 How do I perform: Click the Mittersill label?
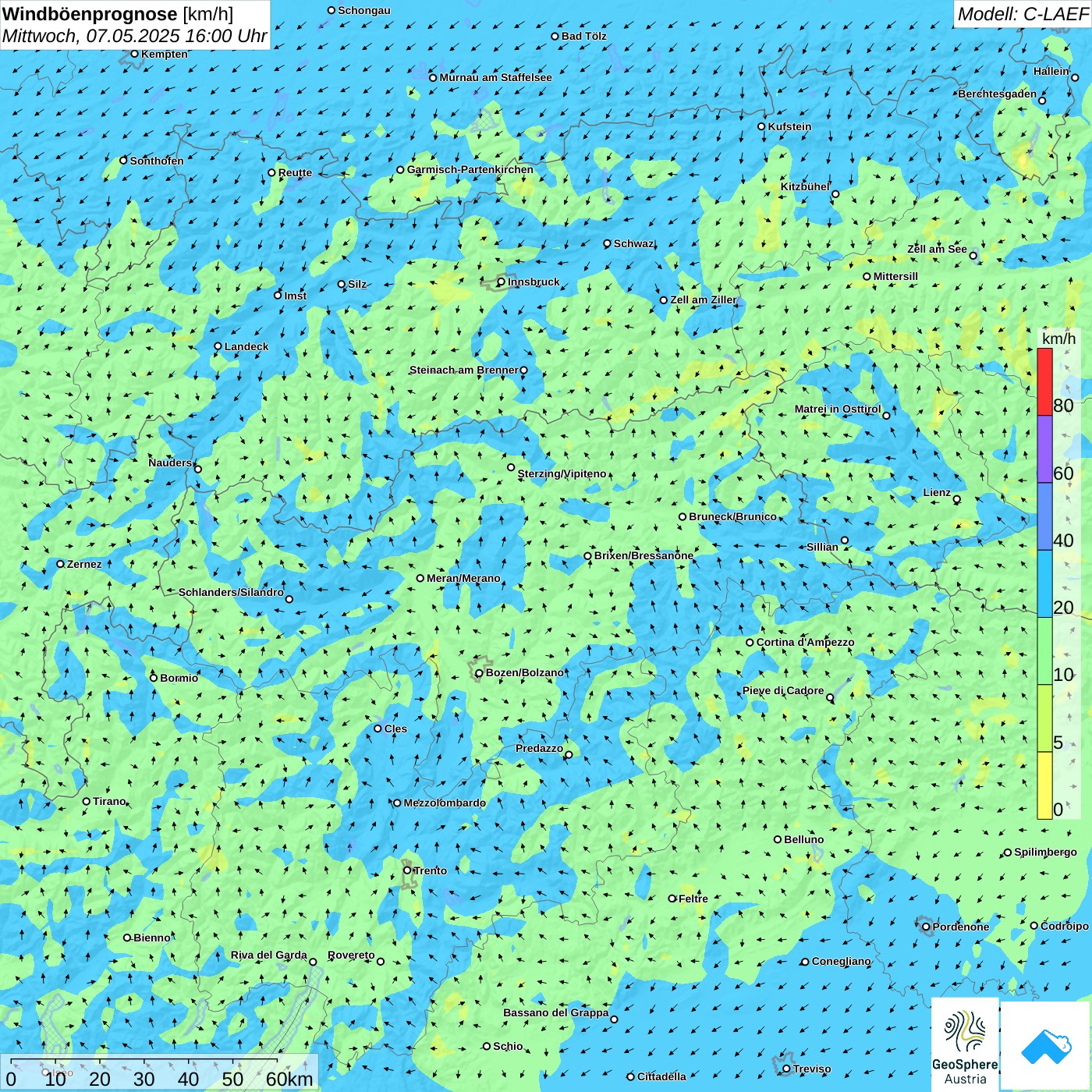(x=895, y=276)
